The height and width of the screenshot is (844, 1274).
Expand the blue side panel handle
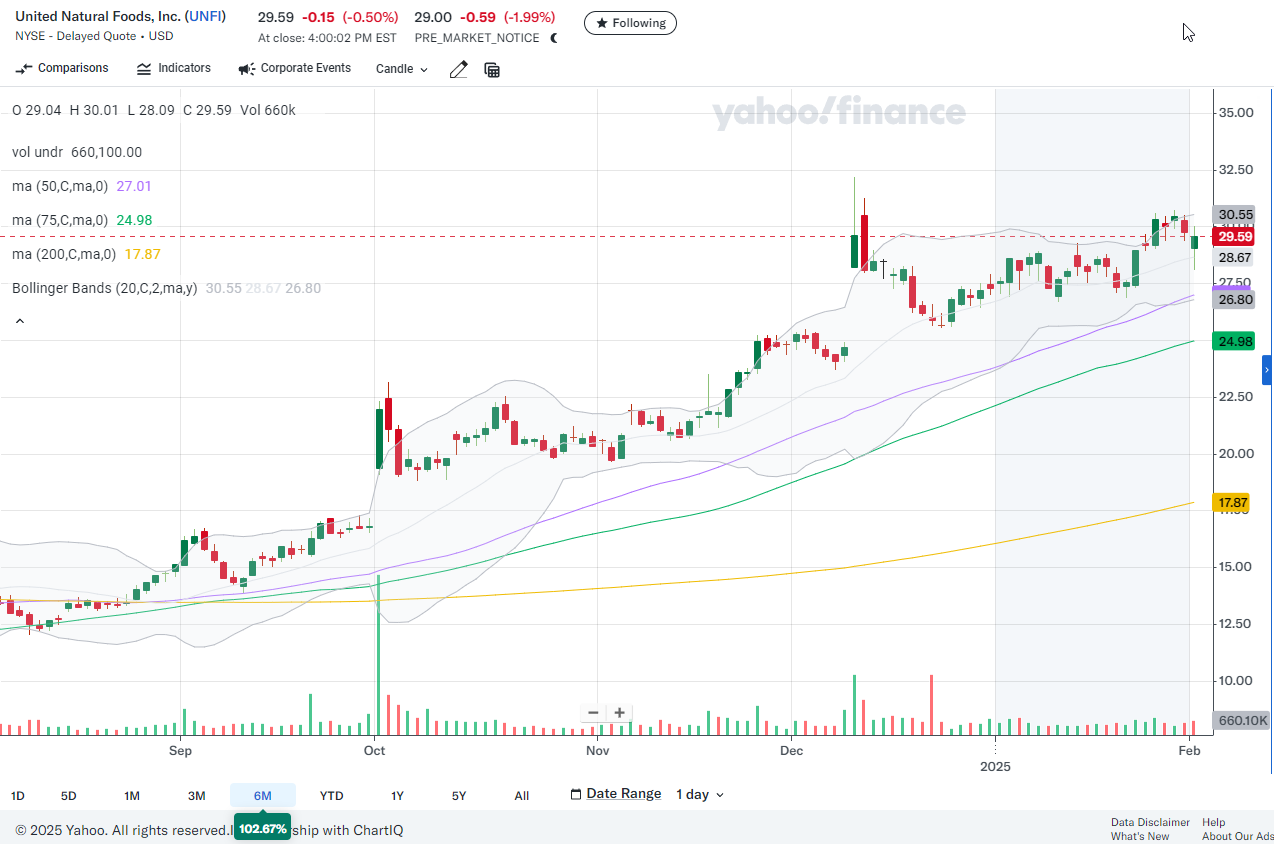1267,370
